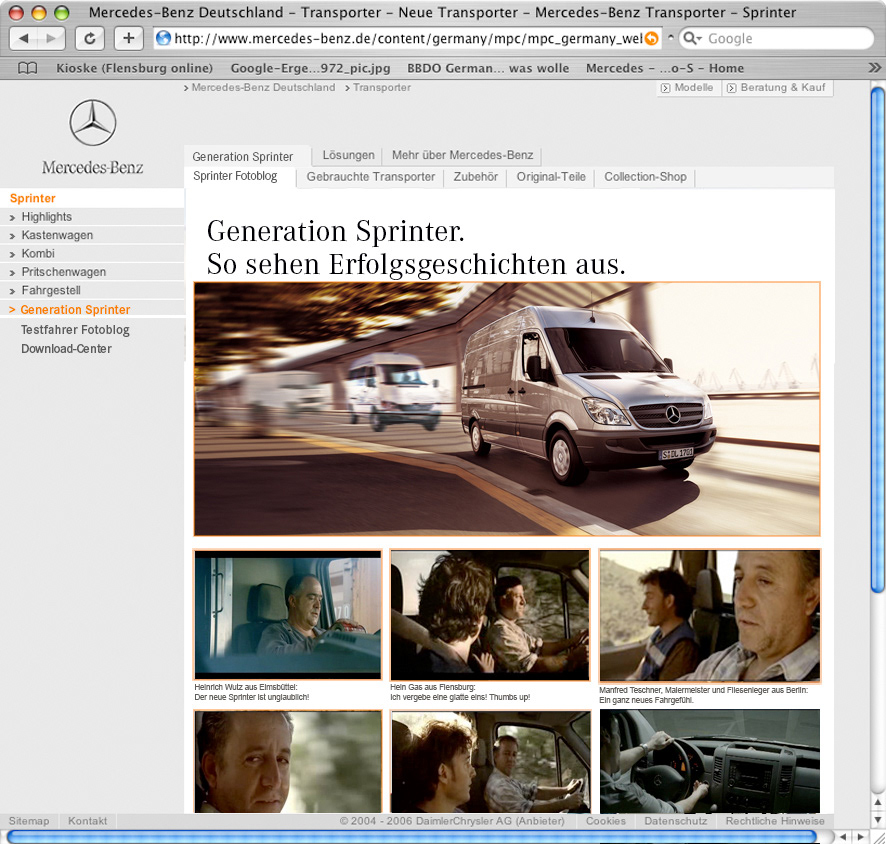Switch to the Lösungen tab
The width and height of the screenshot is (886, 844).
(349, 155)
